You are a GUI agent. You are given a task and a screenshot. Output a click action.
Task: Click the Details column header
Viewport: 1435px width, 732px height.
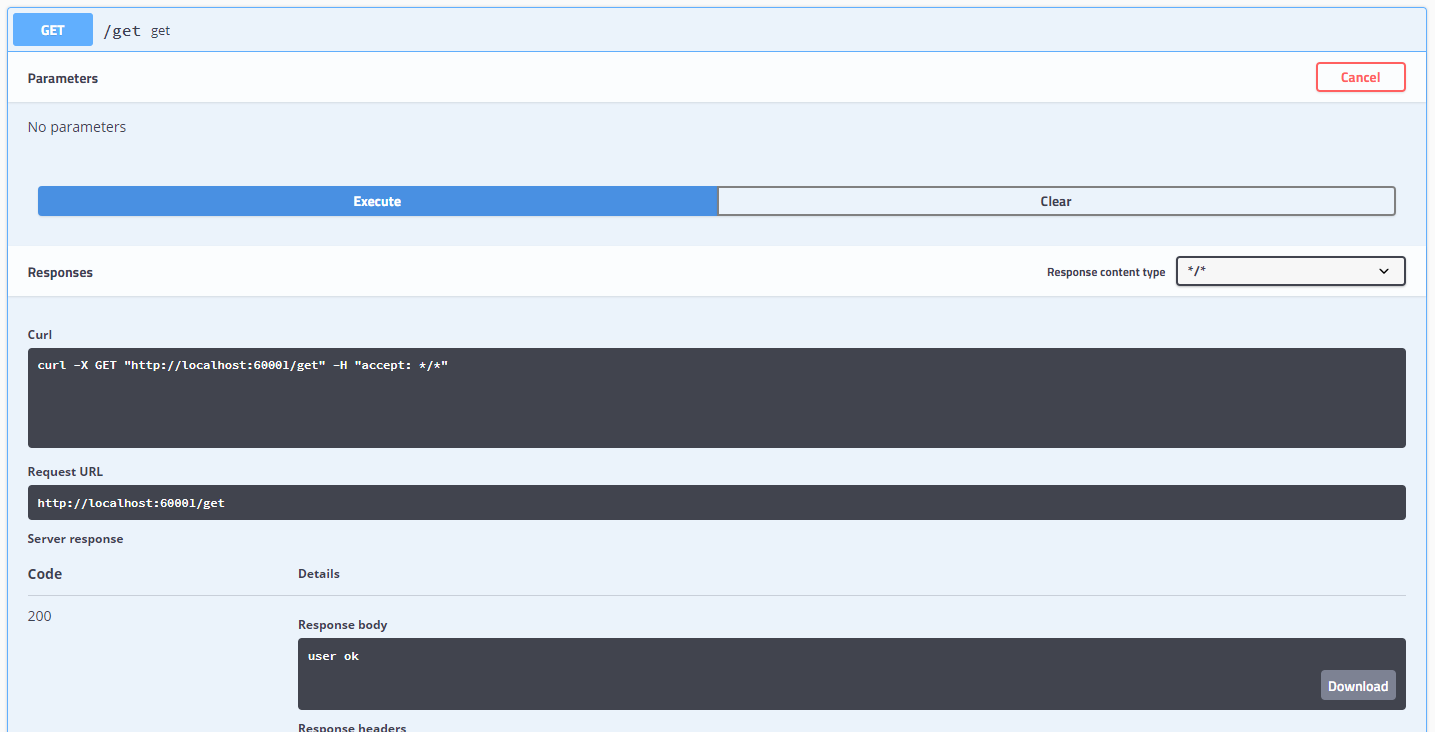point(318,573)
